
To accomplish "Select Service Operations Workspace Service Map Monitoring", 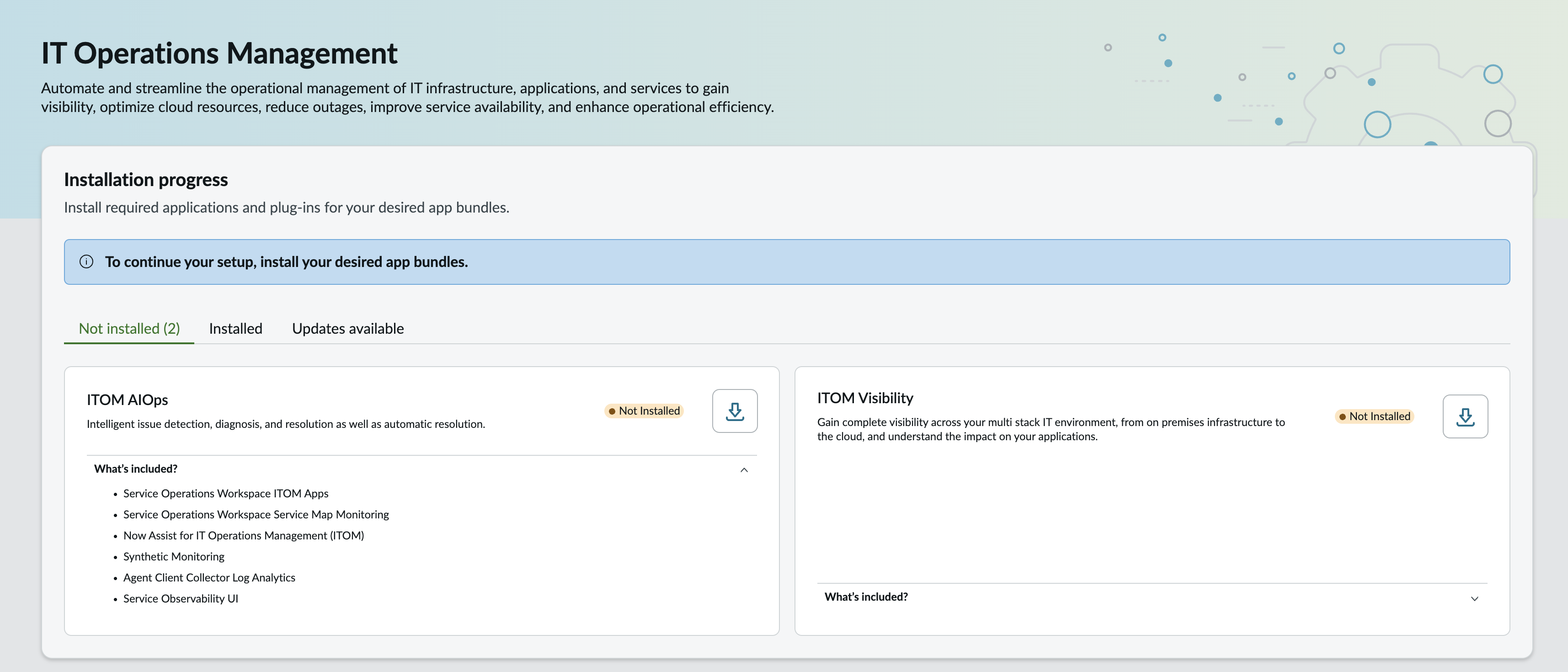I will (x=256, y=514).
